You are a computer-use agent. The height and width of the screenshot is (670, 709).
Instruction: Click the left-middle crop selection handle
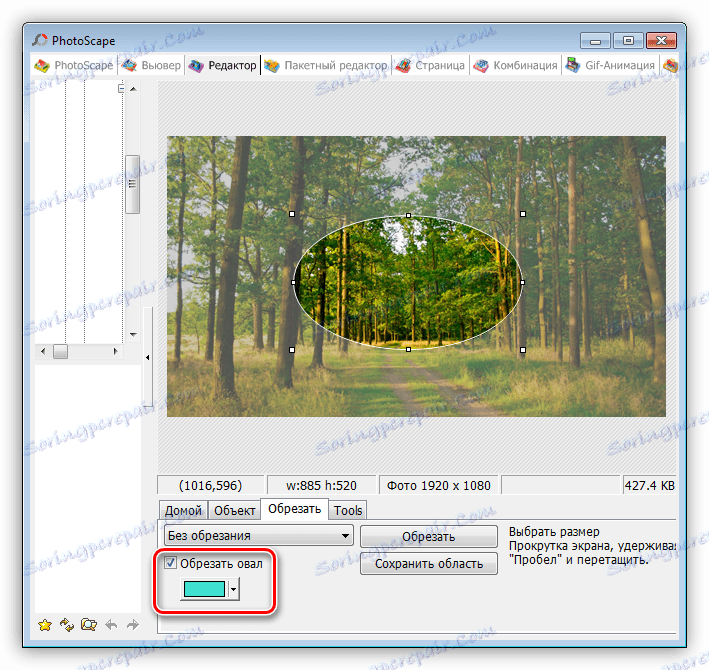(x=293, y=282)
